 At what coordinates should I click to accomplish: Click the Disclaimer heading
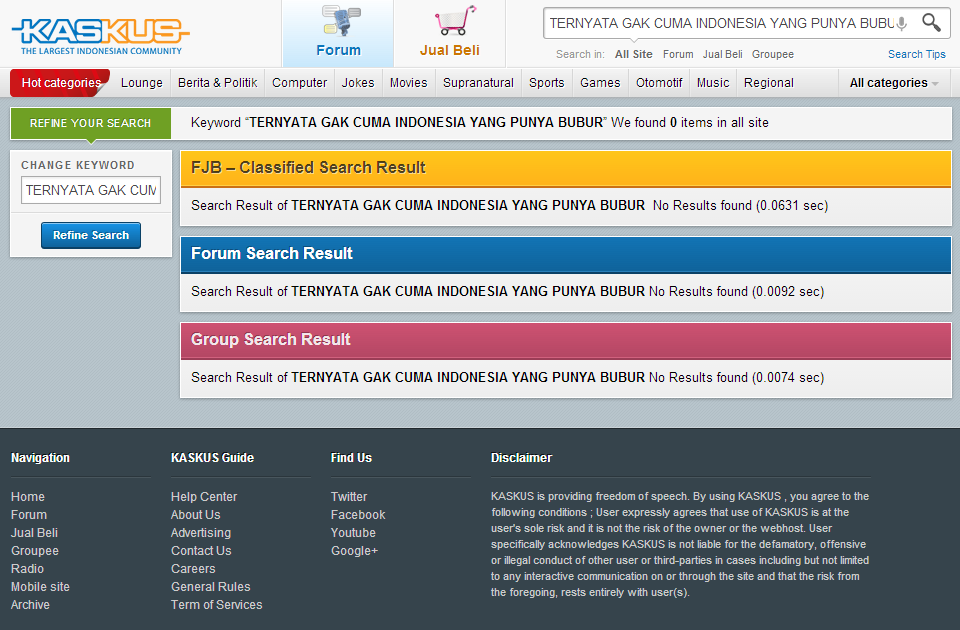[x=521, y=458]
